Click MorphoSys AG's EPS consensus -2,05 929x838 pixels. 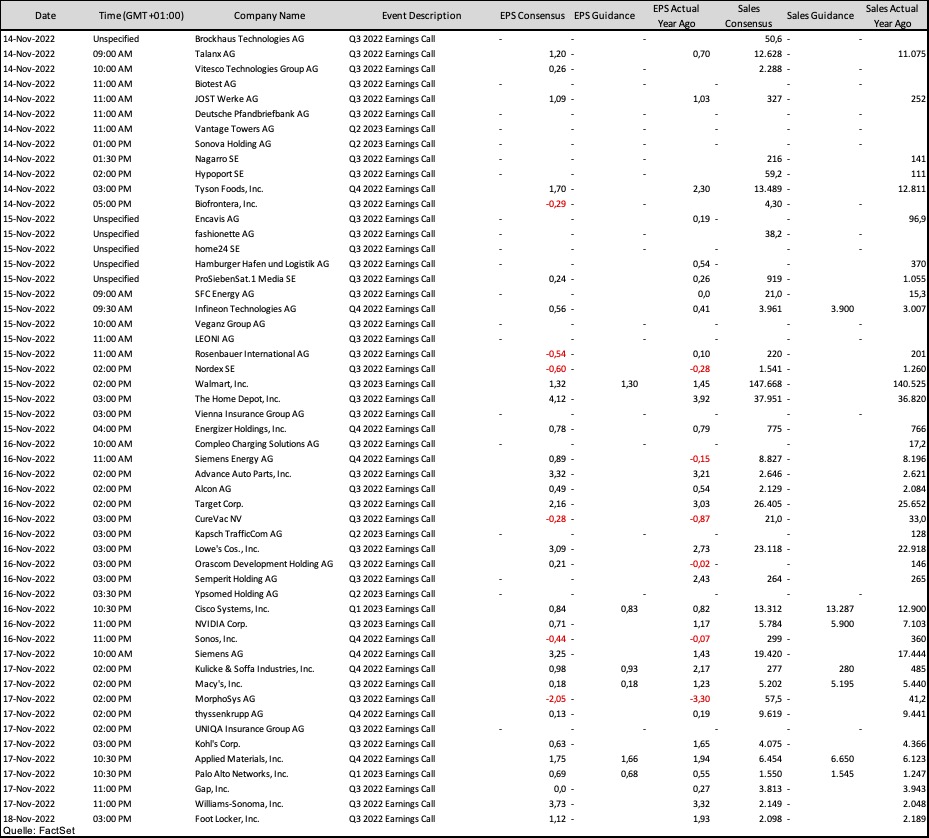[556, 699]
